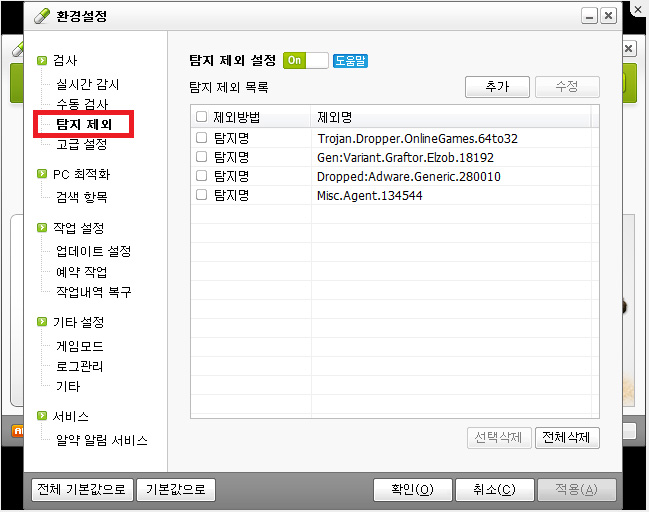Click the 전체 기본값으로 button
This screenshot has width=649, height=512.
coord(82,490)
